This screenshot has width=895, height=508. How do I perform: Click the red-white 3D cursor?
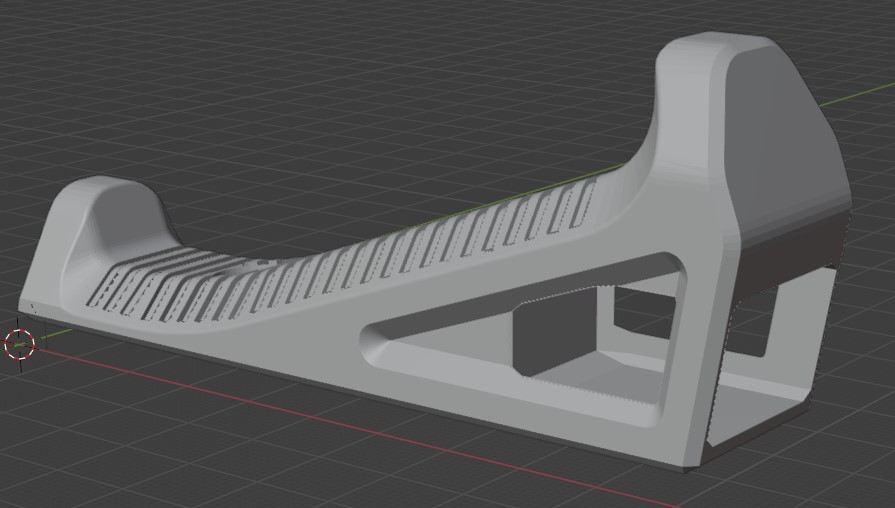coord(19,344)
